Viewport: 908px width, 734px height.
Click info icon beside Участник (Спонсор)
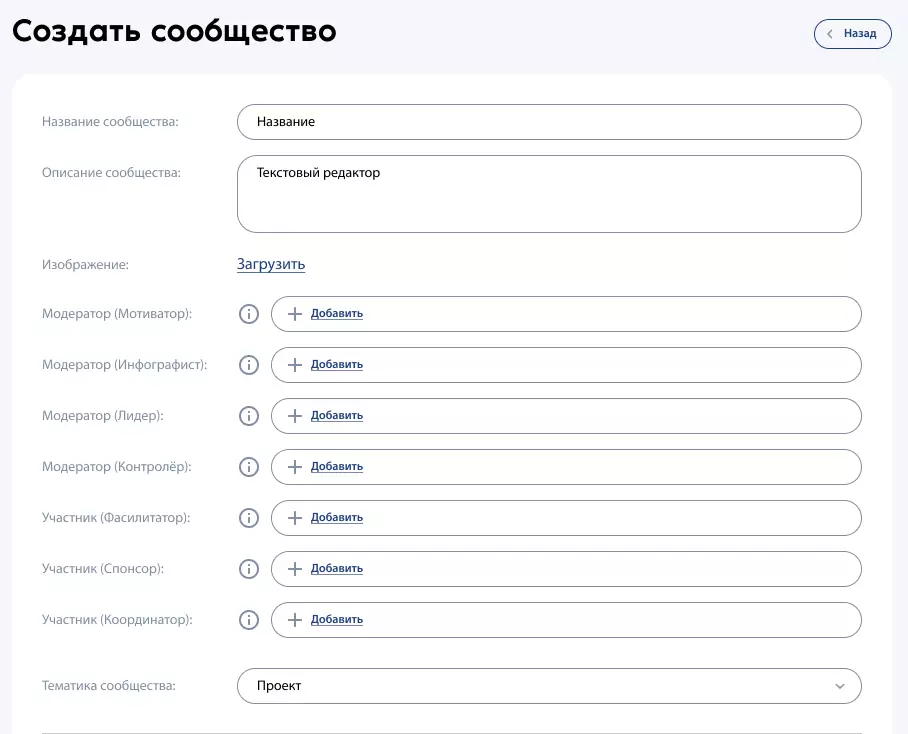pyautogui.click(x=249, y=569)
